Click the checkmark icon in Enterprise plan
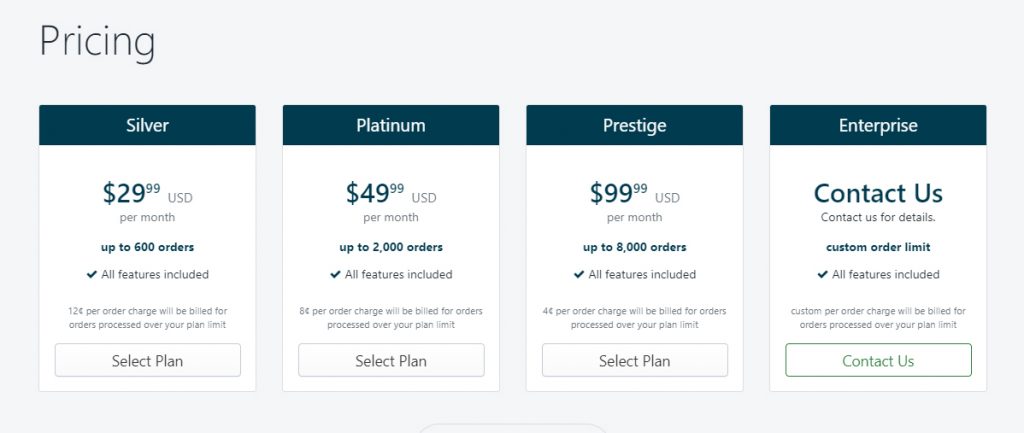Viewport: 1024px width, 433px height. tap(823, 274)
